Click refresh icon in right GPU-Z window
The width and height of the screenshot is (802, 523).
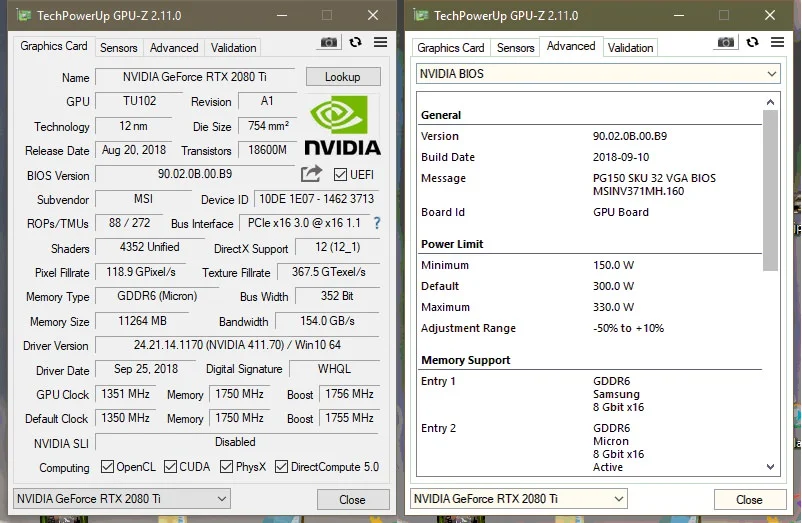coord(752,42)
